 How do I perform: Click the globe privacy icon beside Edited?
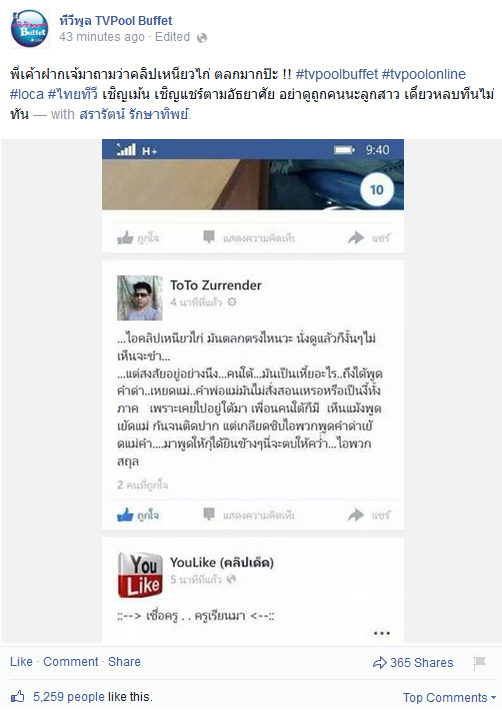tap(202, 38)
